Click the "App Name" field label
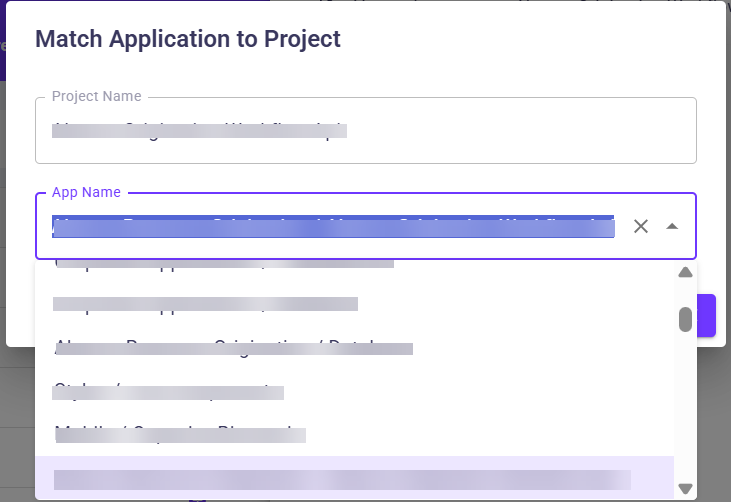Image resolution: width=731 pixels, height=502 pixels. coord(86,192)
